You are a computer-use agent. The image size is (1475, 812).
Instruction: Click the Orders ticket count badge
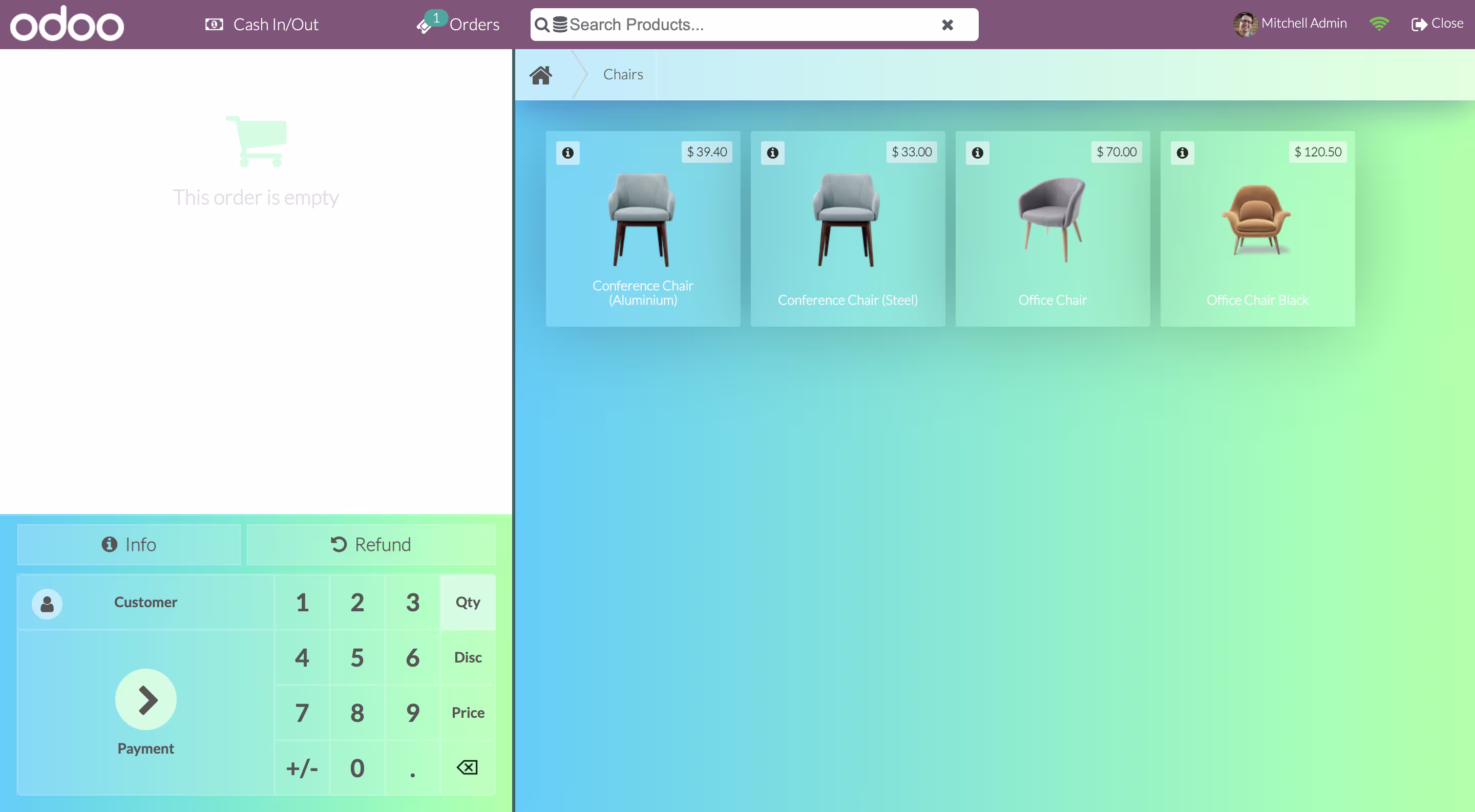coord(436,18)
